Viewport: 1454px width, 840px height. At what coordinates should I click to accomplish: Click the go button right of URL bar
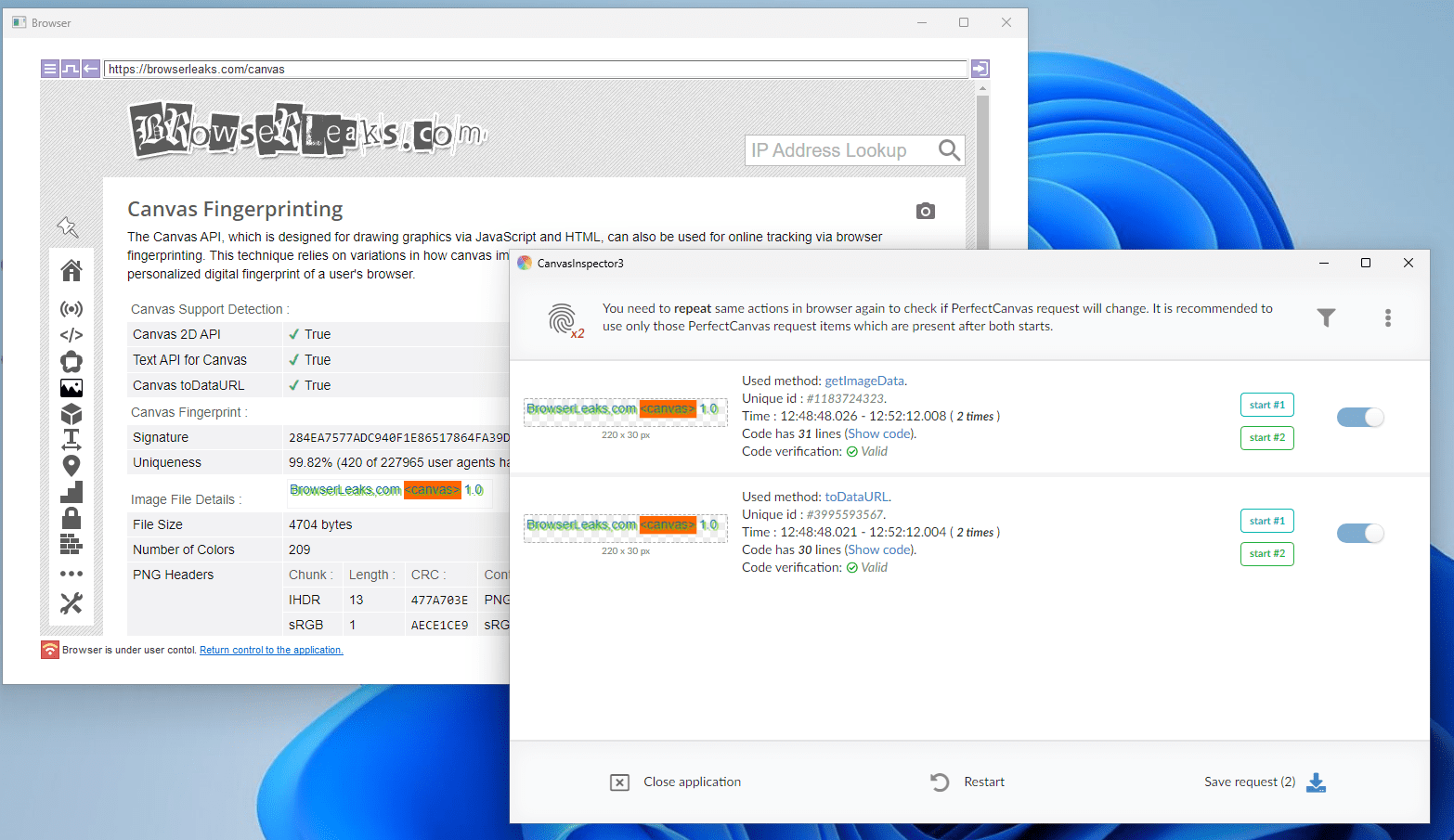pos(980,69)
